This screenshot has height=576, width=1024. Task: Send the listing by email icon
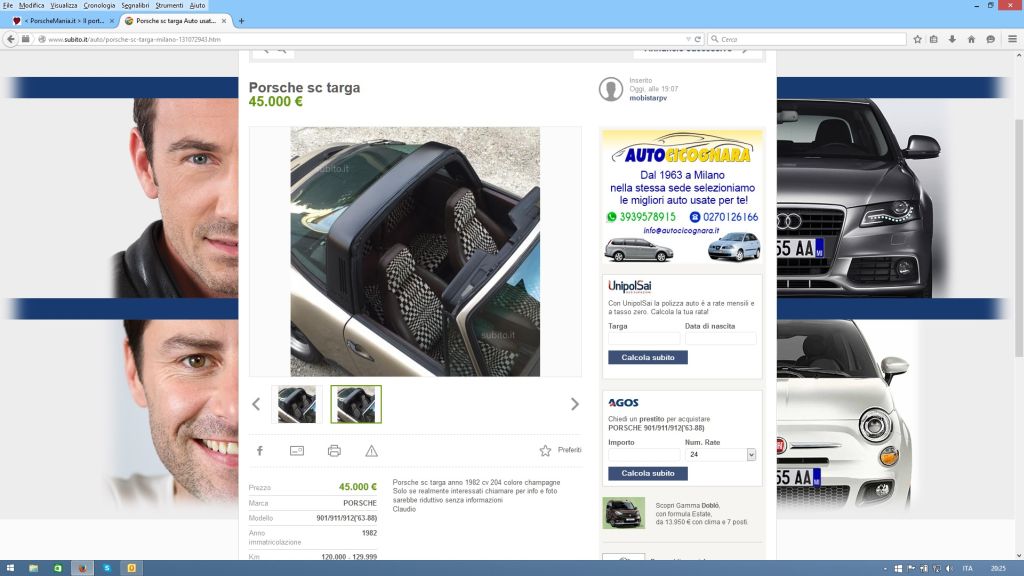click(x=296, y=451)
